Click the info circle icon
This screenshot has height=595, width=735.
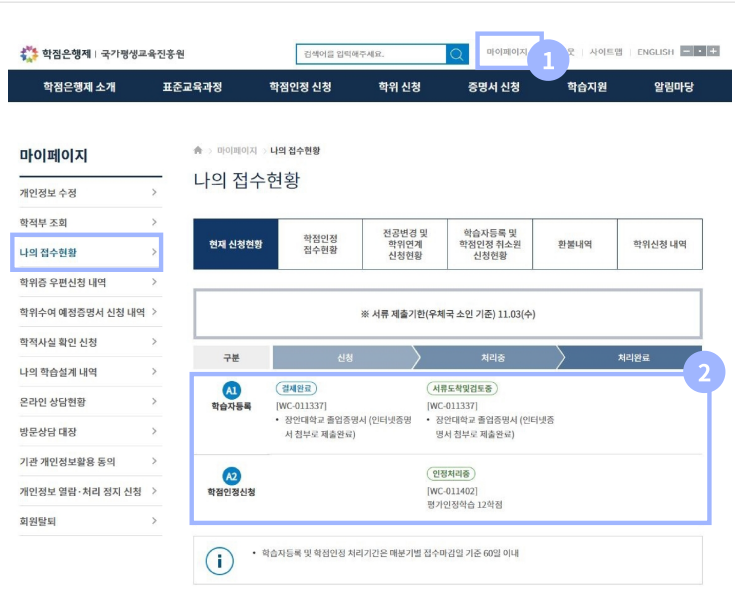coord(219,561)
